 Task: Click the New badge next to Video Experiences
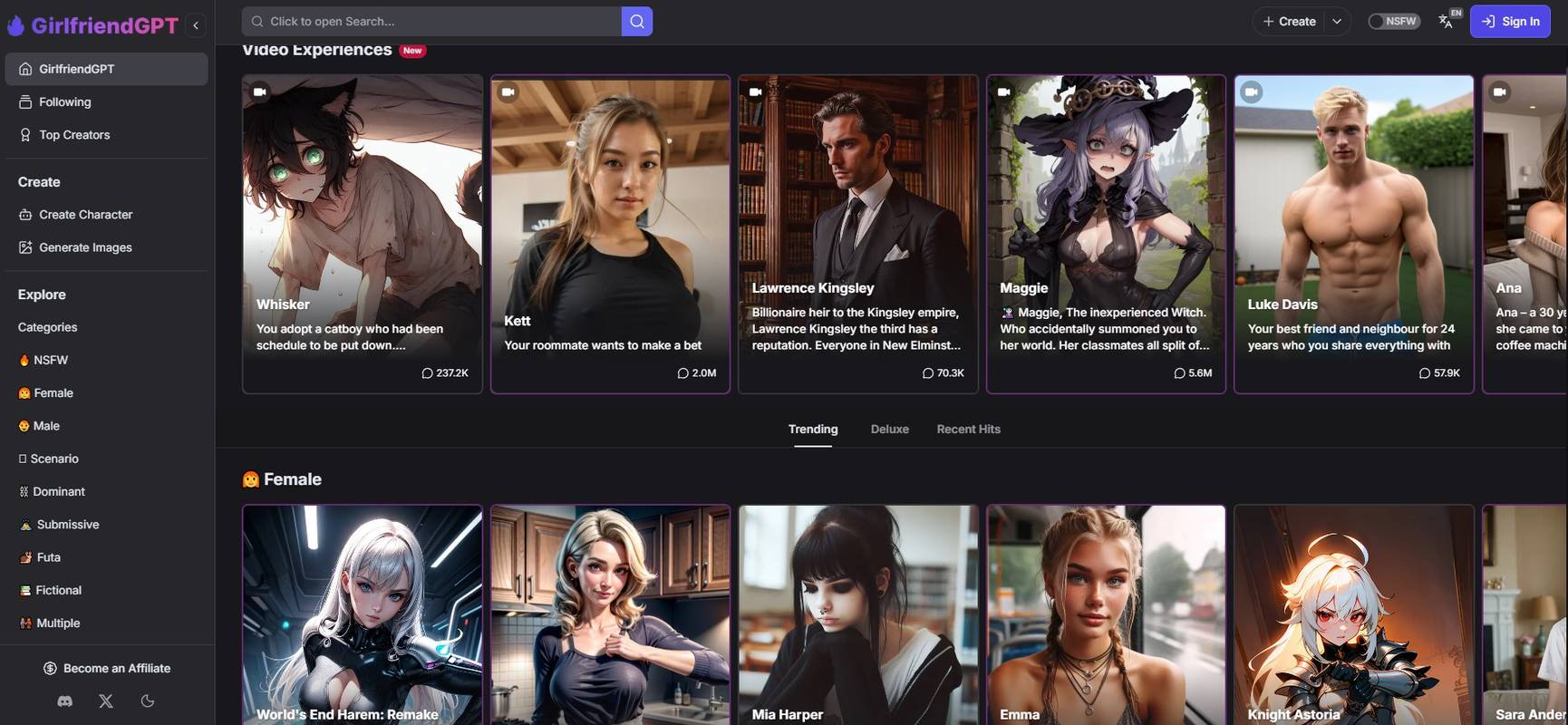[412, 51]
